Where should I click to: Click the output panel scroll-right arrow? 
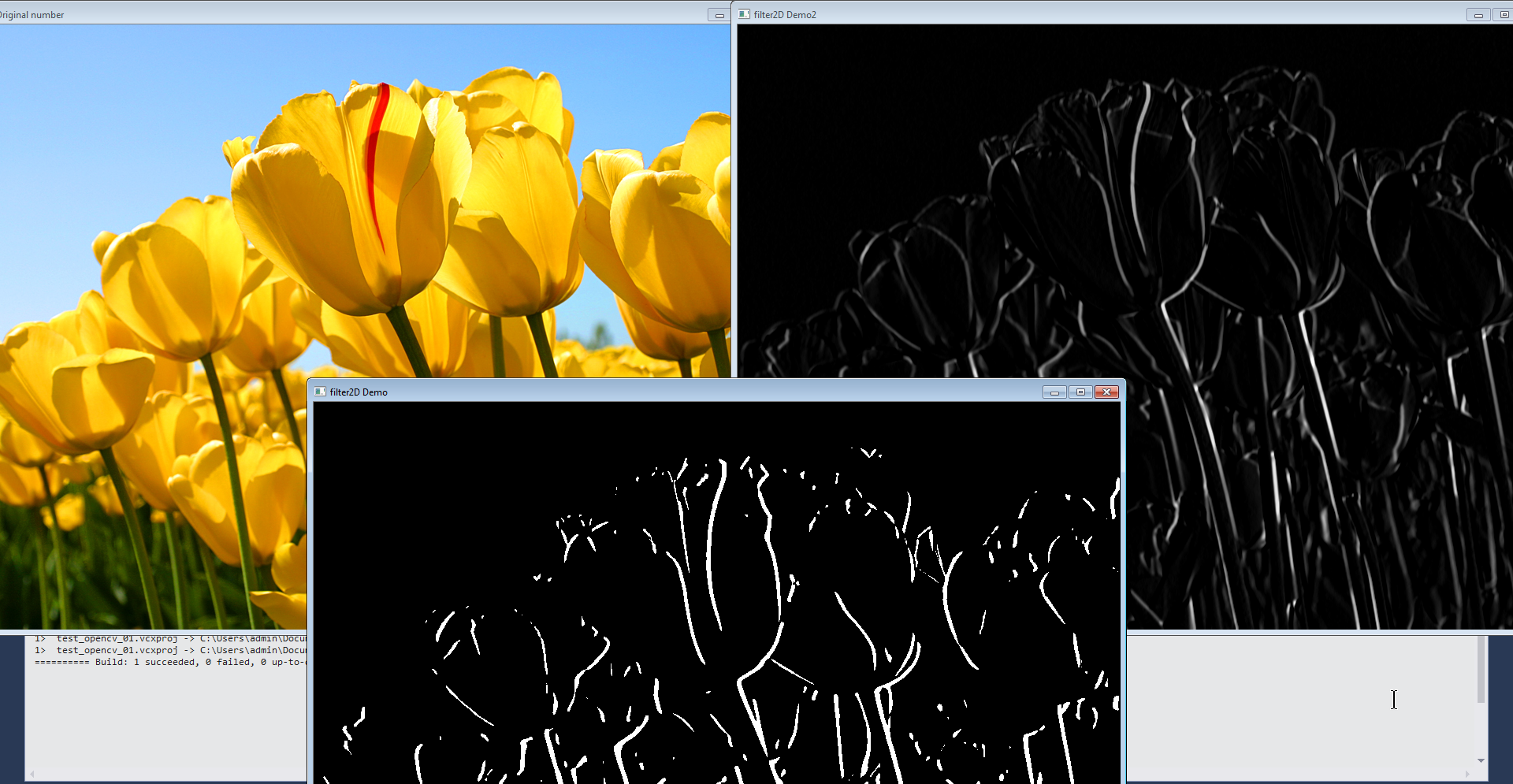[1467, 774]
